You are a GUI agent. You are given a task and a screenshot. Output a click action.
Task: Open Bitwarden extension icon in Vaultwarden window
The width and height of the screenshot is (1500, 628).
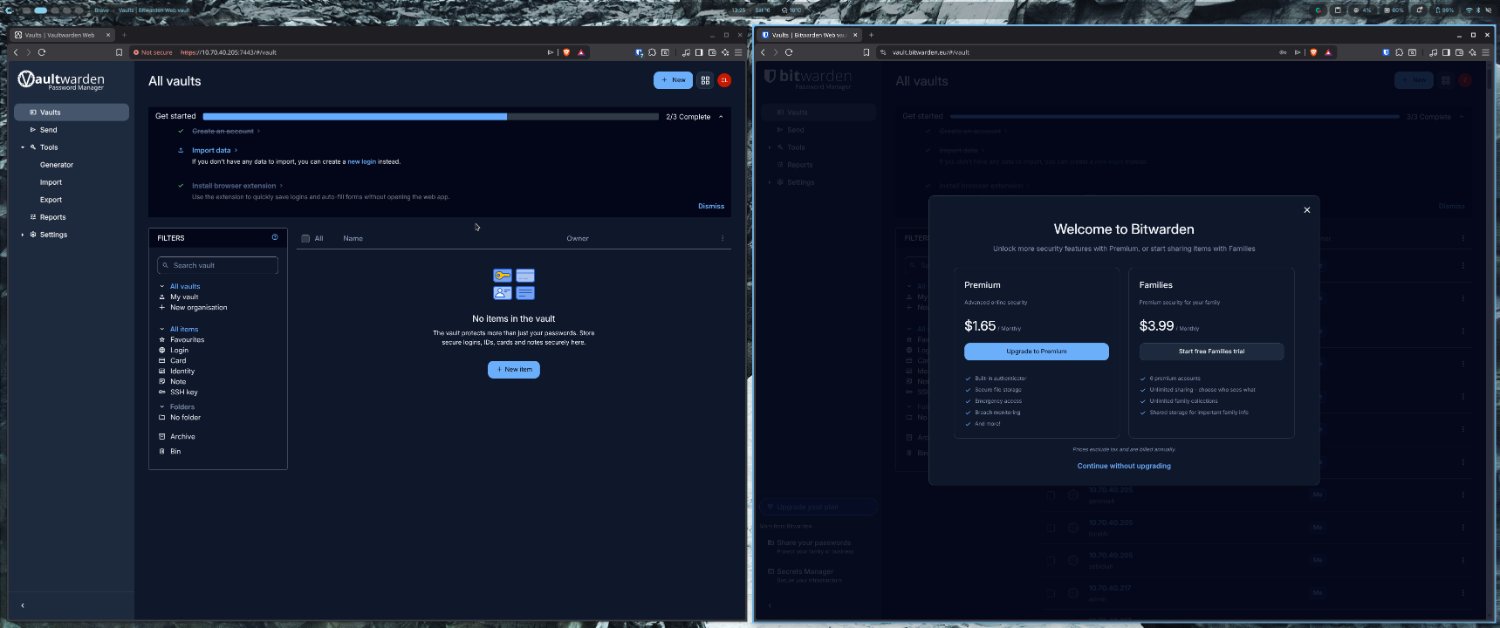tap(639, 52)
